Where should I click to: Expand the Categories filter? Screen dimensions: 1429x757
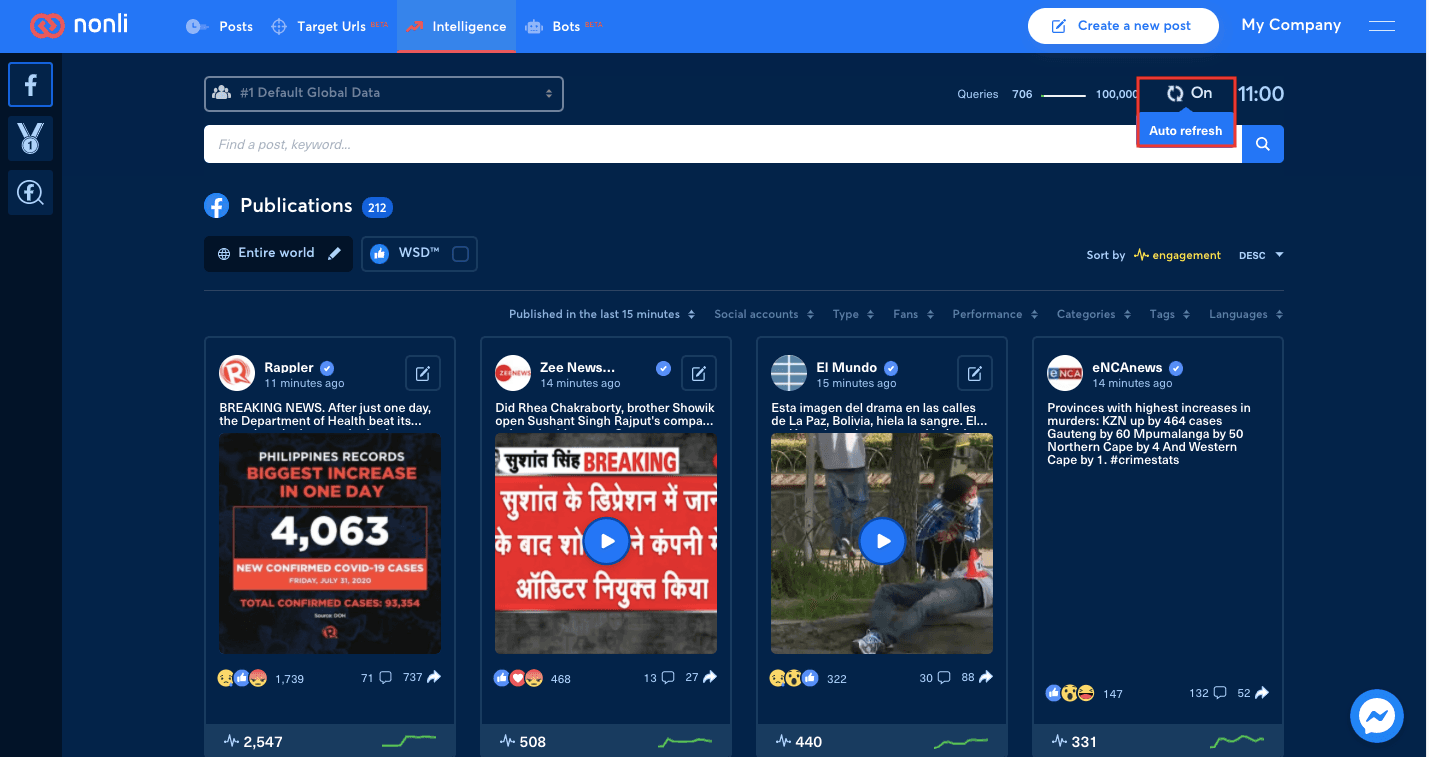point(1094,314)
